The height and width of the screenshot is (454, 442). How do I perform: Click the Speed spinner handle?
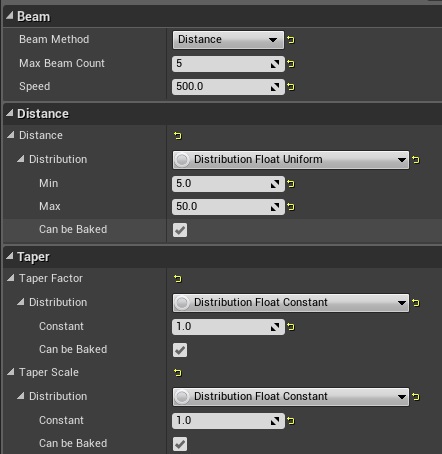275,87
